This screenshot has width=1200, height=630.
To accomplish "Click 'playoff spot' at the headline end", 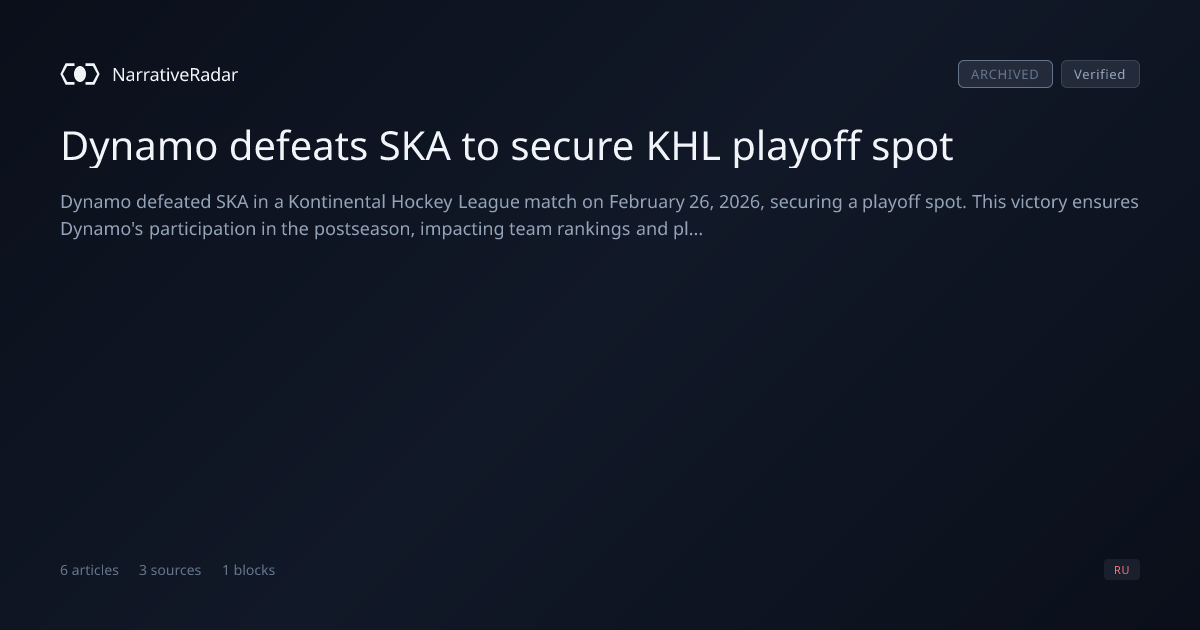I will 843,147.
